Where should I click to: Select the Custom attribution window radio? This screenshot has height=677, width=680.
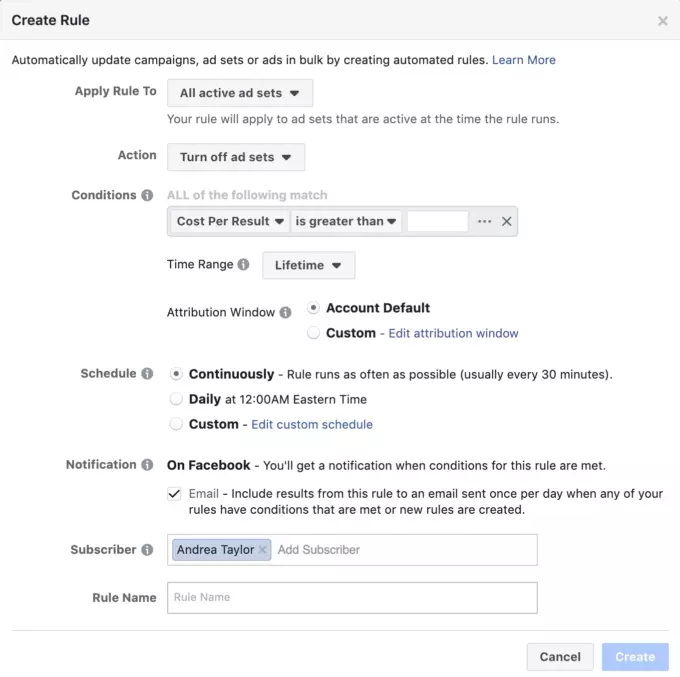pyautogui.click(x=314, y=333)
